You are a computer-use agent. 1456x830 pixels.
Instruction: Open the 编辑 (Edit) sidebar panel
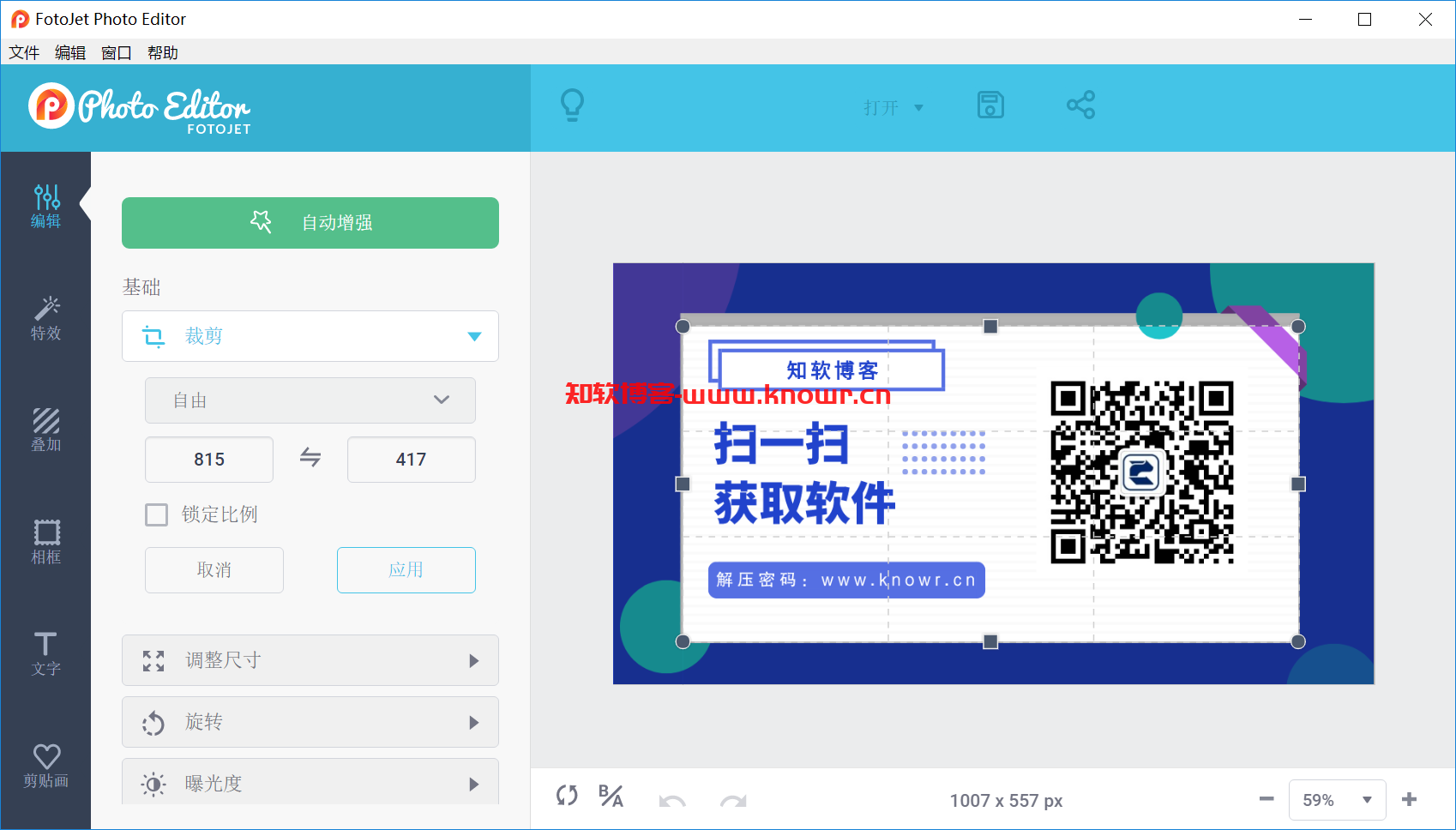pos(46,207)
